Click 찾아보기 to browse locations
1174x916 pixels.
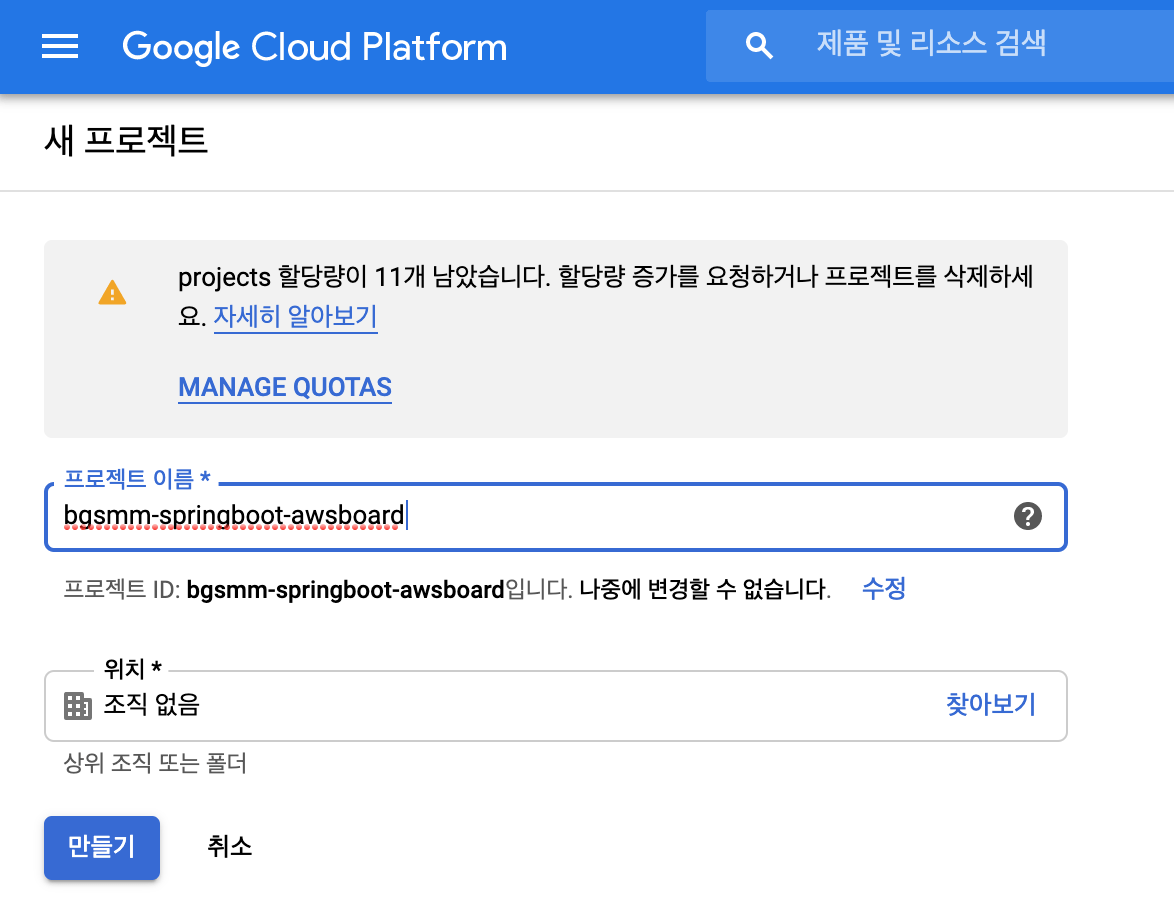[x=990, y=705]
